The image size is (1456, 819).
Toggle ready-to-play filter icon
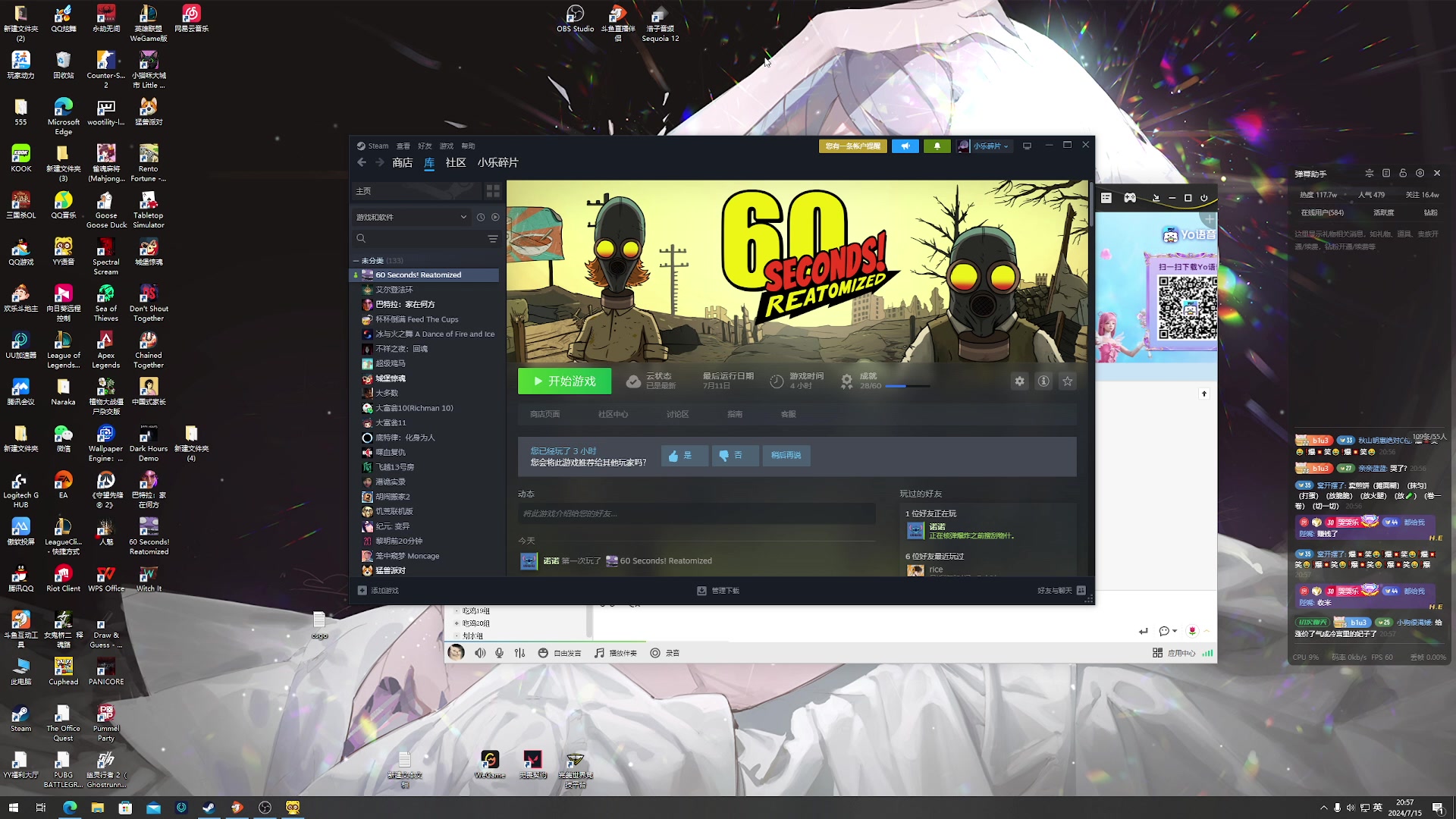pyautogui.click(x=495, y=218)
